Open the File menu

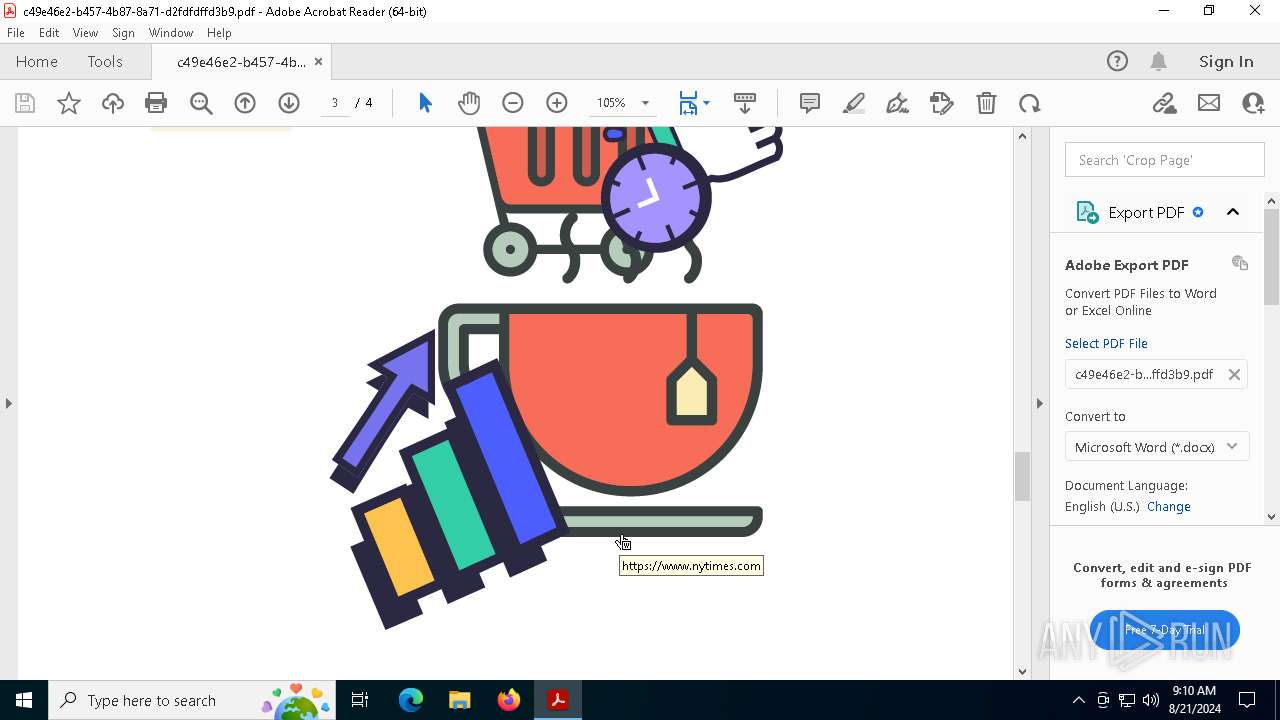pyautogui.click(x=16, y=33)
